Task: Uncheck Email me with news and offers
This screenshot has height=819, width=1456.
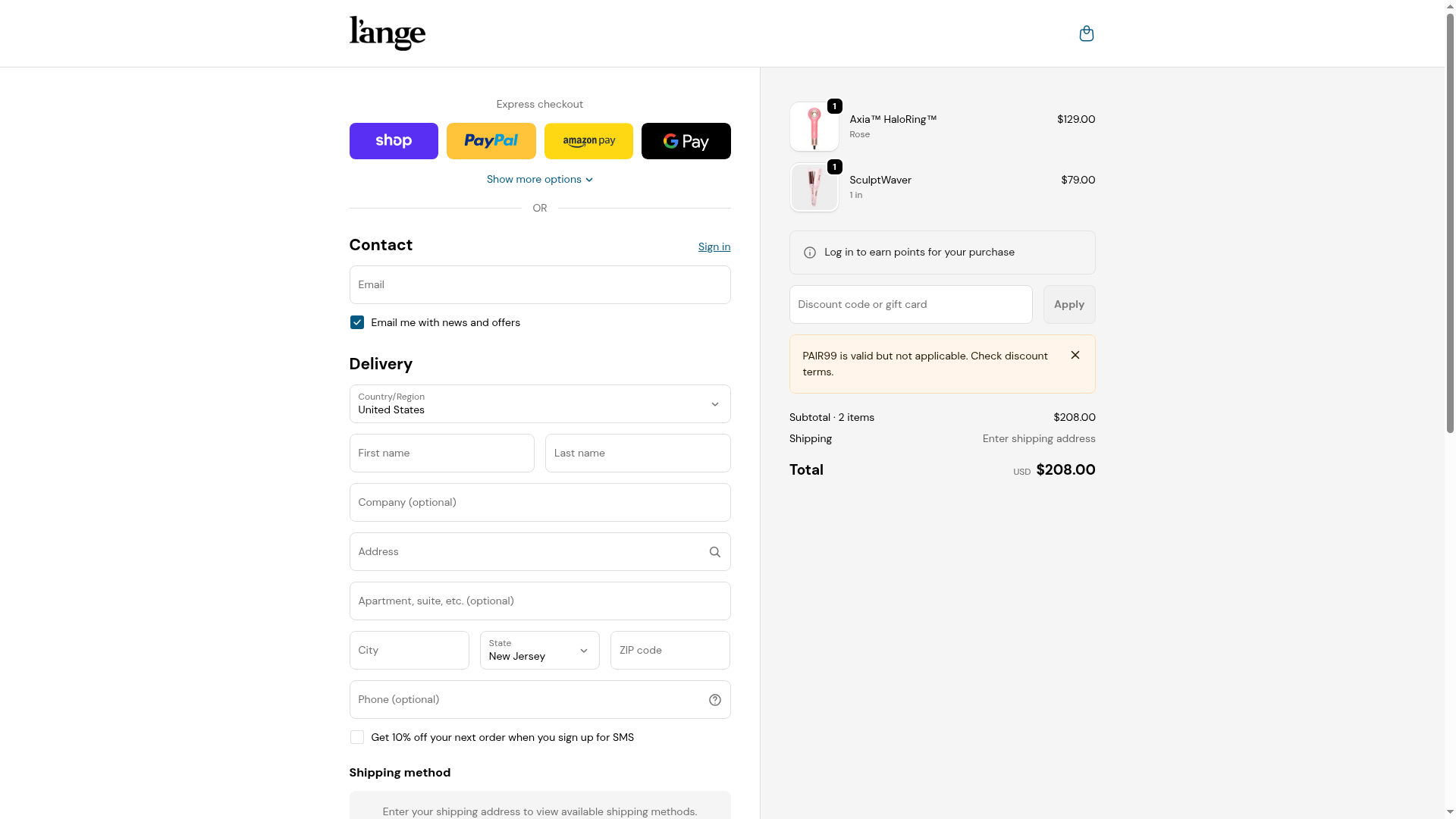Action: (x=357, y=322)
